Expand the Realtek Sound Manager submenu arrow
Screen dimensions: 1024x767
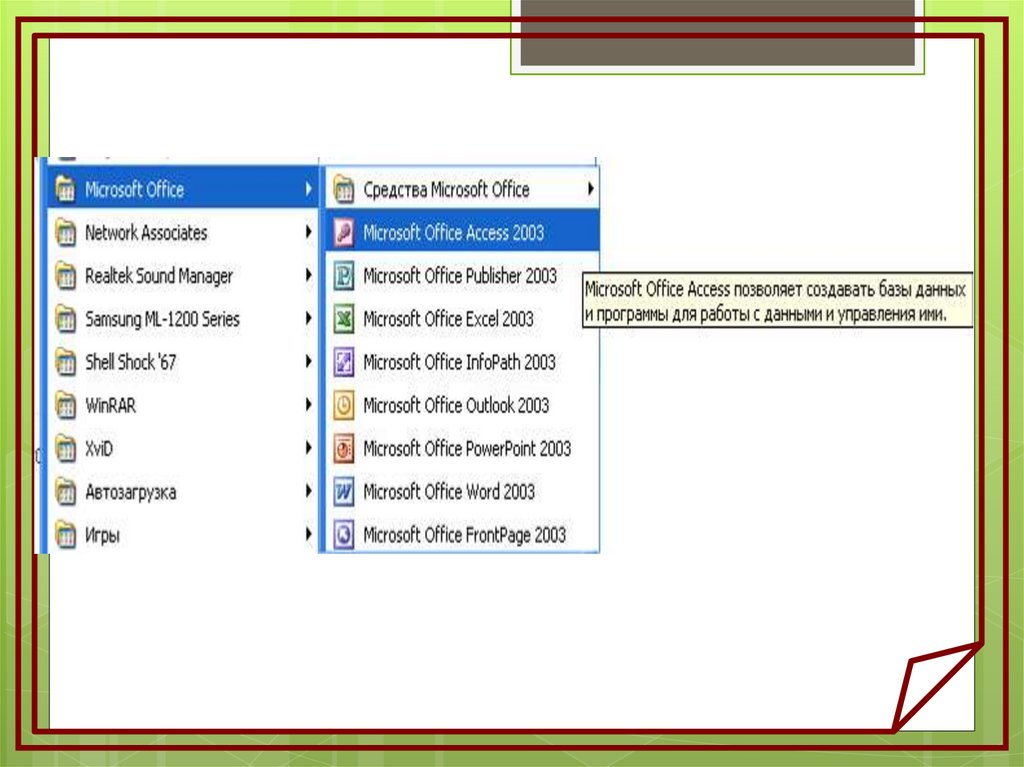pyautogui.click(x=308, y=275)
